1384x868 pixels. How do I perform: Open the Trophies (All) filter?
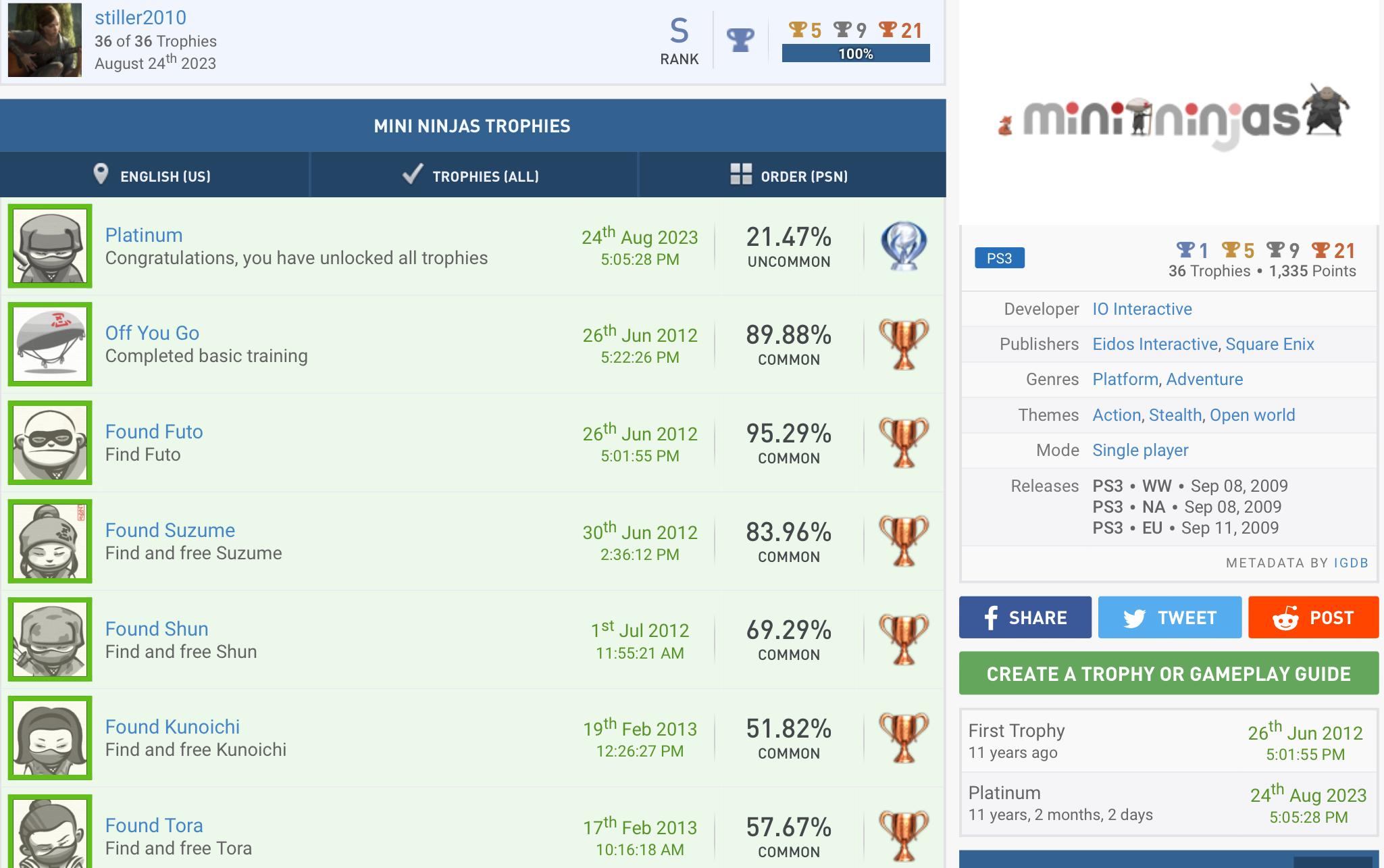click(x=473, y=175)
